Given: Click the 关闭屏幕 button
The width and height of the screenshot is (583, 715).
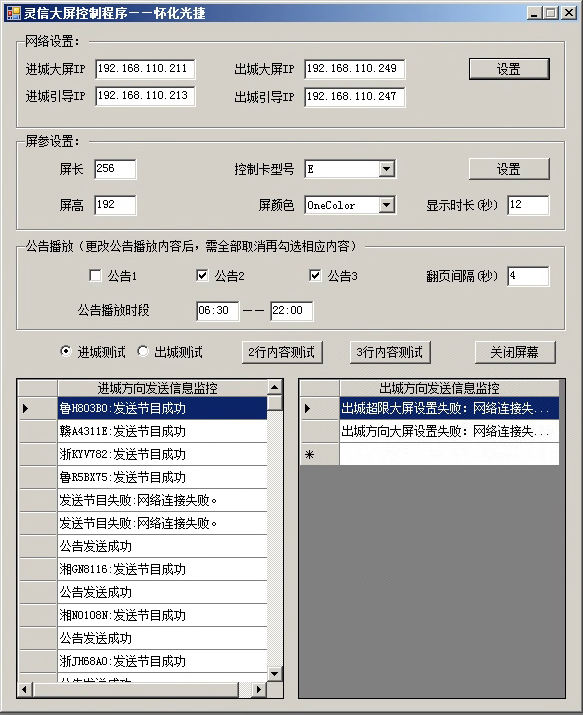Looking at the screenshot, I should 515,352.
